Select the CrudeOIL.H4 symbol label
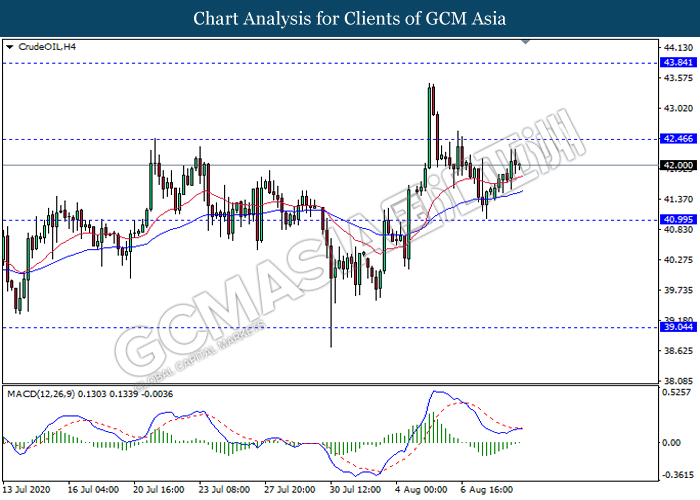The height and width of the screenshot is (500, 700). click(x=39, y=47)
